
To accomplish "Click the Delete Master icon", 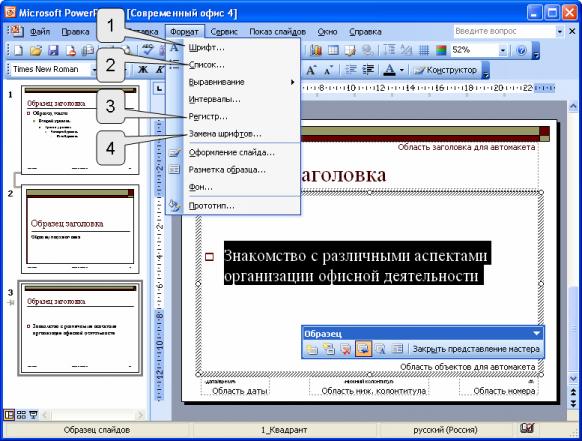I will [x=346, y=349].
